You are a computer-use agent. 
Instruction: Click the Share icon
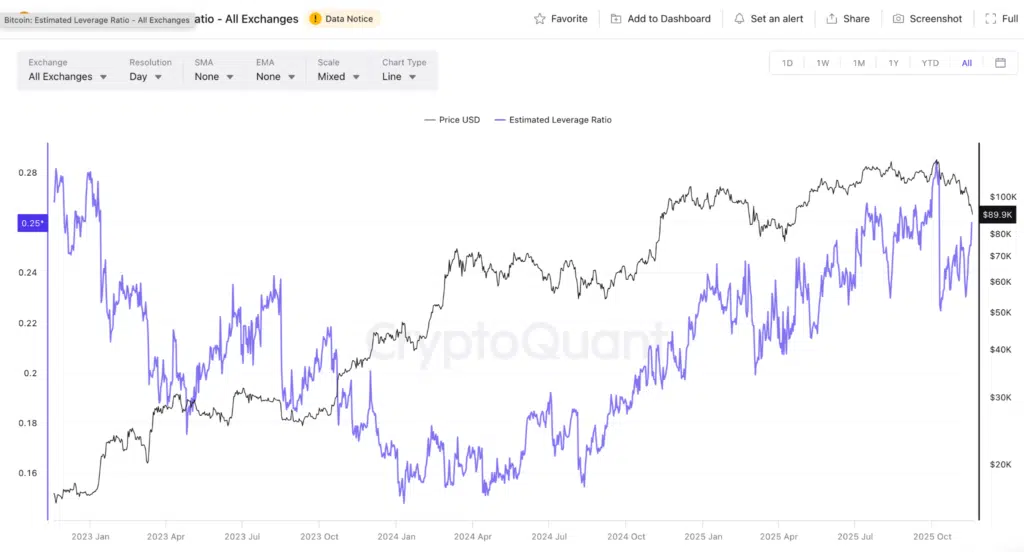click(831, 19)
